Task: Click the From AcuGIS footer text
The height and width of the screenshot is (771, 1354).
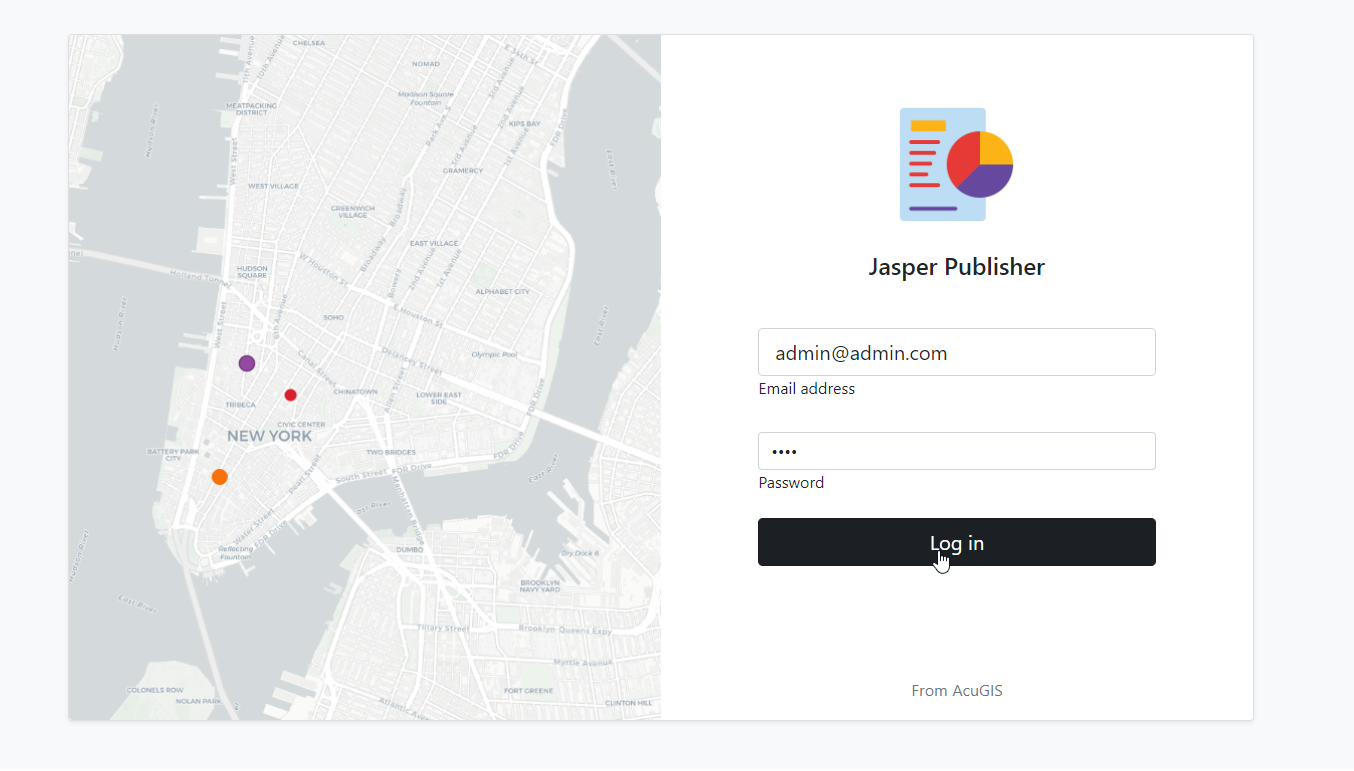Action: [x=957, y=691]
